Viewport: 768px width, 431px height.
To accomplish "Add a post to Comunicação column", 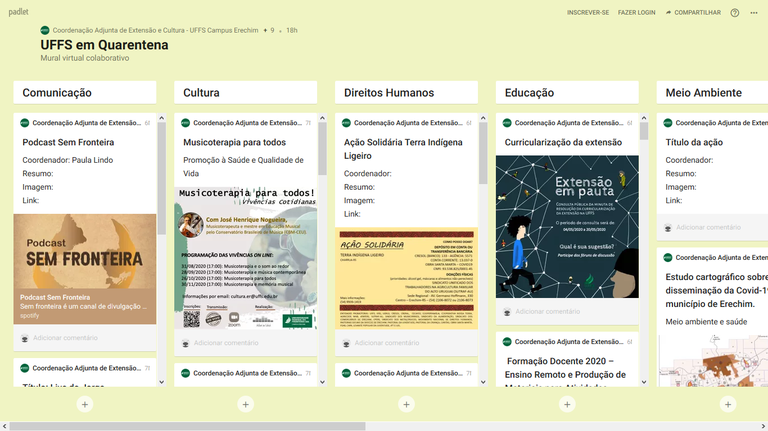I will click(x=85, y=405).
